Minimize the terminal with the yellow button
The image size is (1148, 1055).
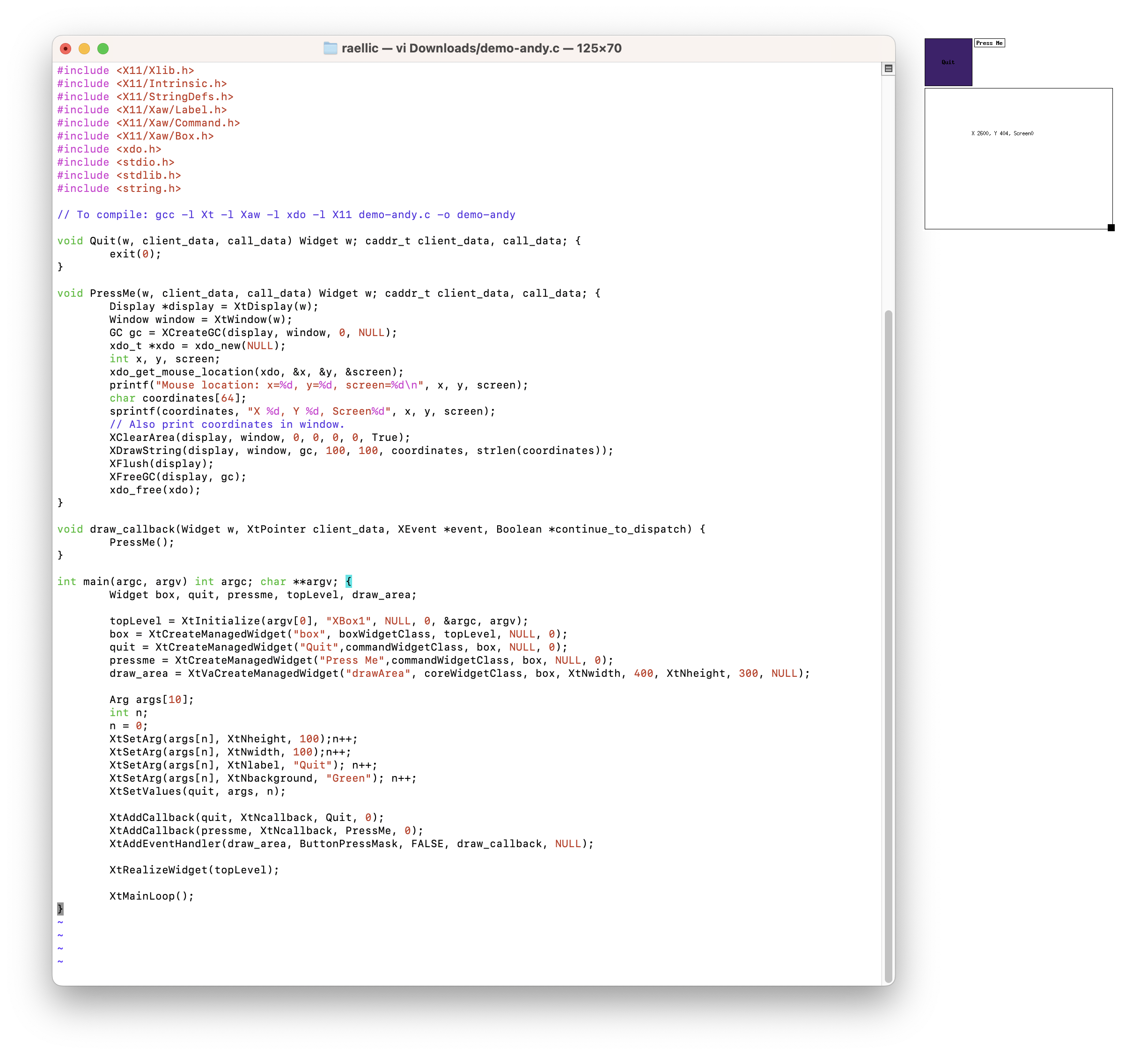pos(85,49)
